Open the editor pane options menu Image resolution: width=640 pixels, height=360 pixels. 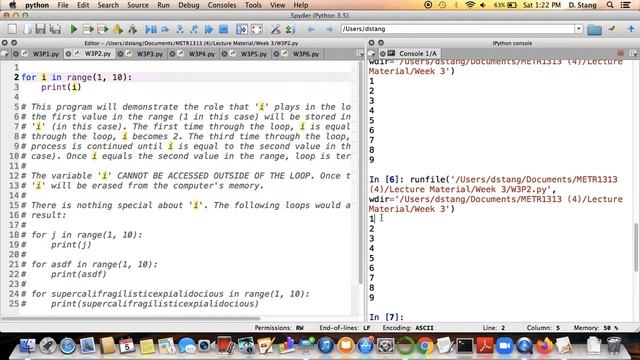360,53
